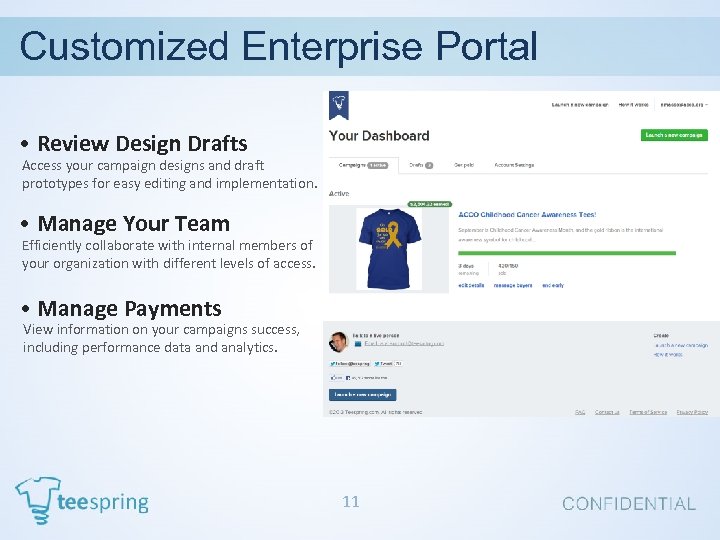Click the end early link
Screen dimensions: 720x540
tap(553, 285)
